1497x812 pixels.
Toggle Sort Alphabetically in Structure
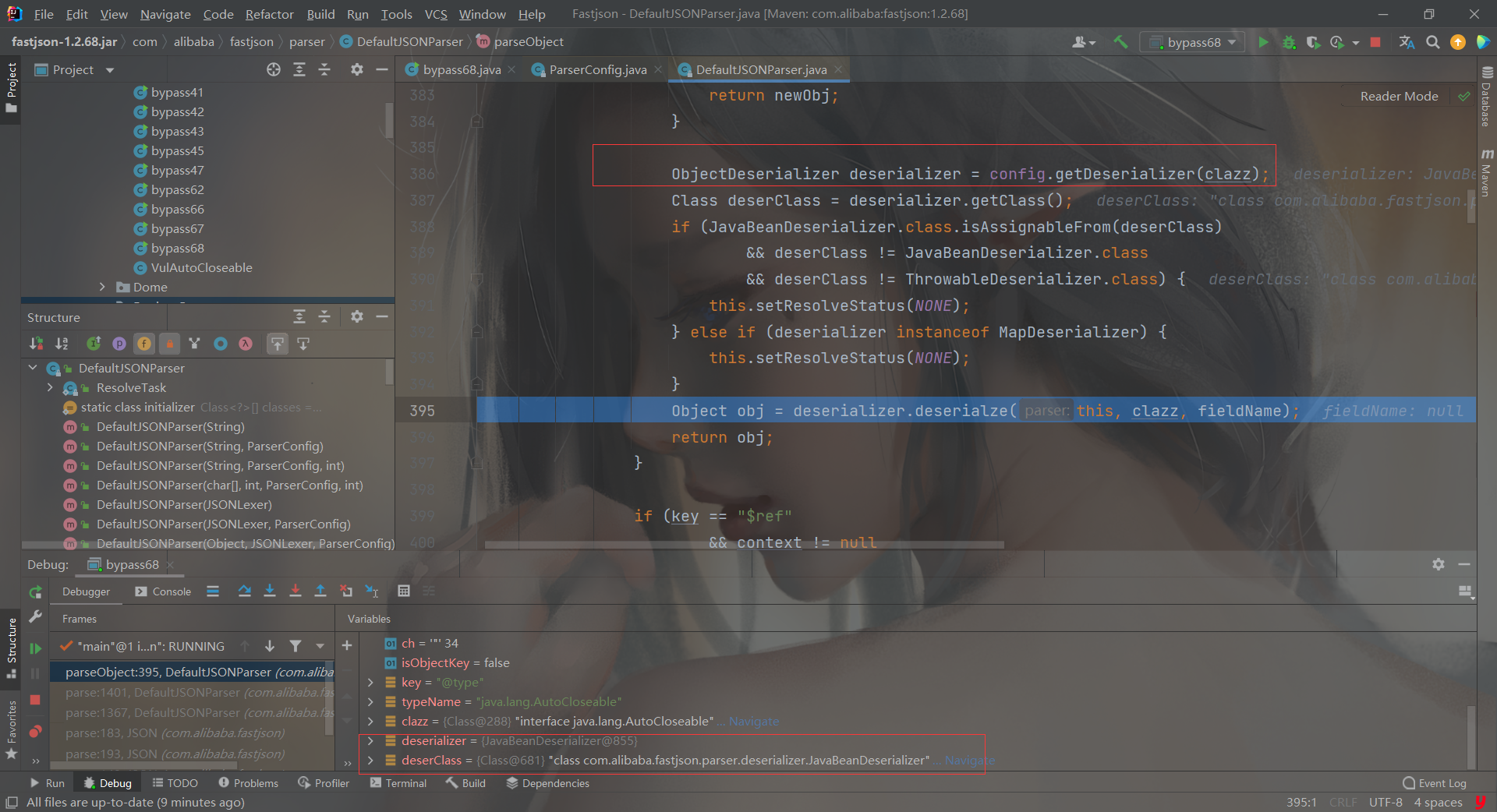(62, 344)
